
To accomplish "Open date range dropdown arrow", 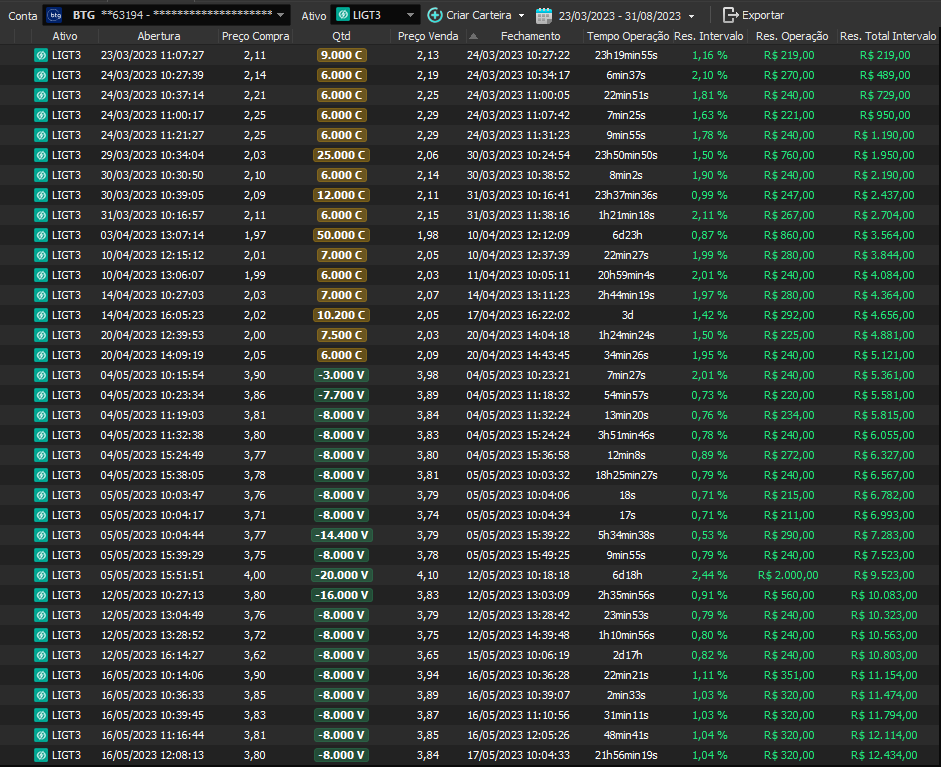I will pos(691,15).
